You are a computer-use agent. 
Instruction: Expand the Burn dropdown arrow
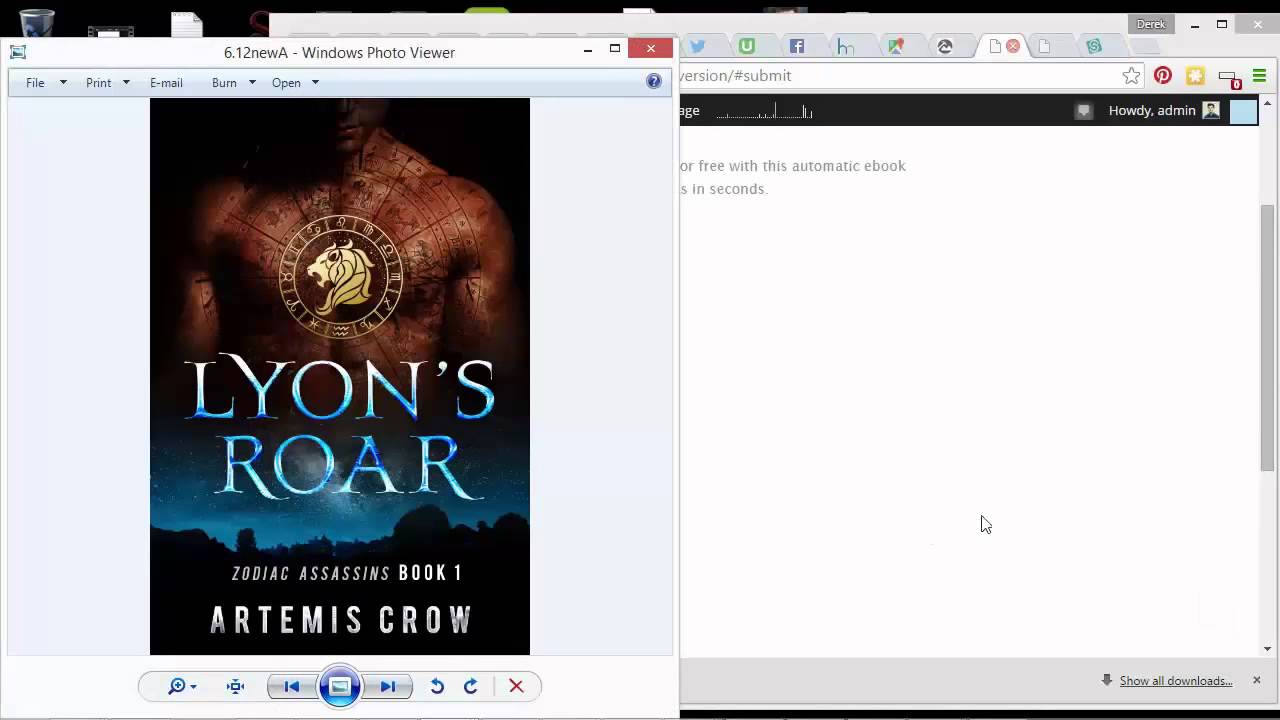252,83
